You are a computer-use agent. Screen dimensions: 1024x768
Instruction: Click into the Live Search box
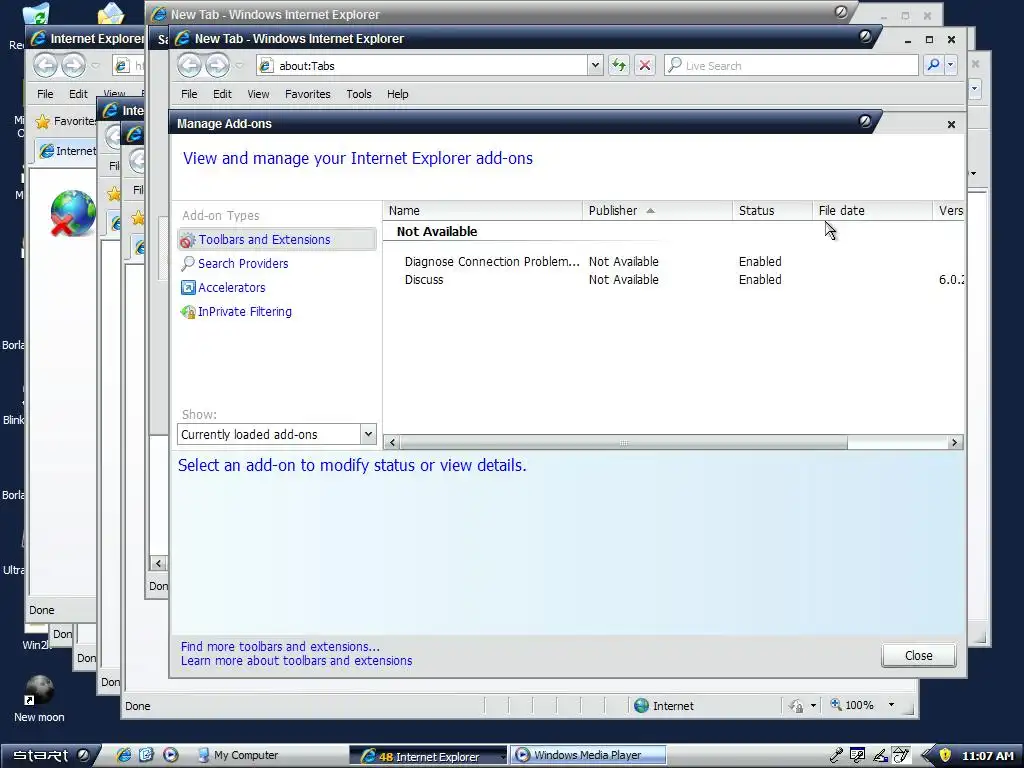792,65
